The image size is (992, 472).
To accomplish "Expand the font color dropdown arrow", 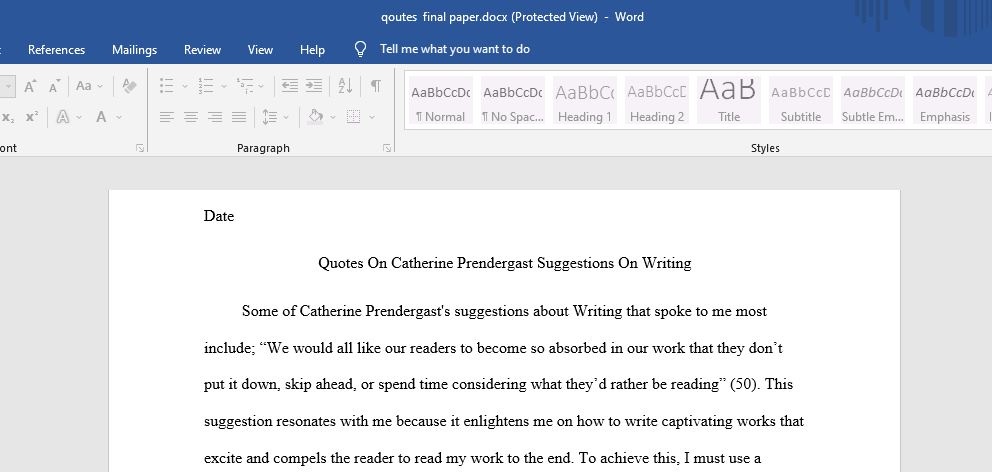I will coord(118,117).
